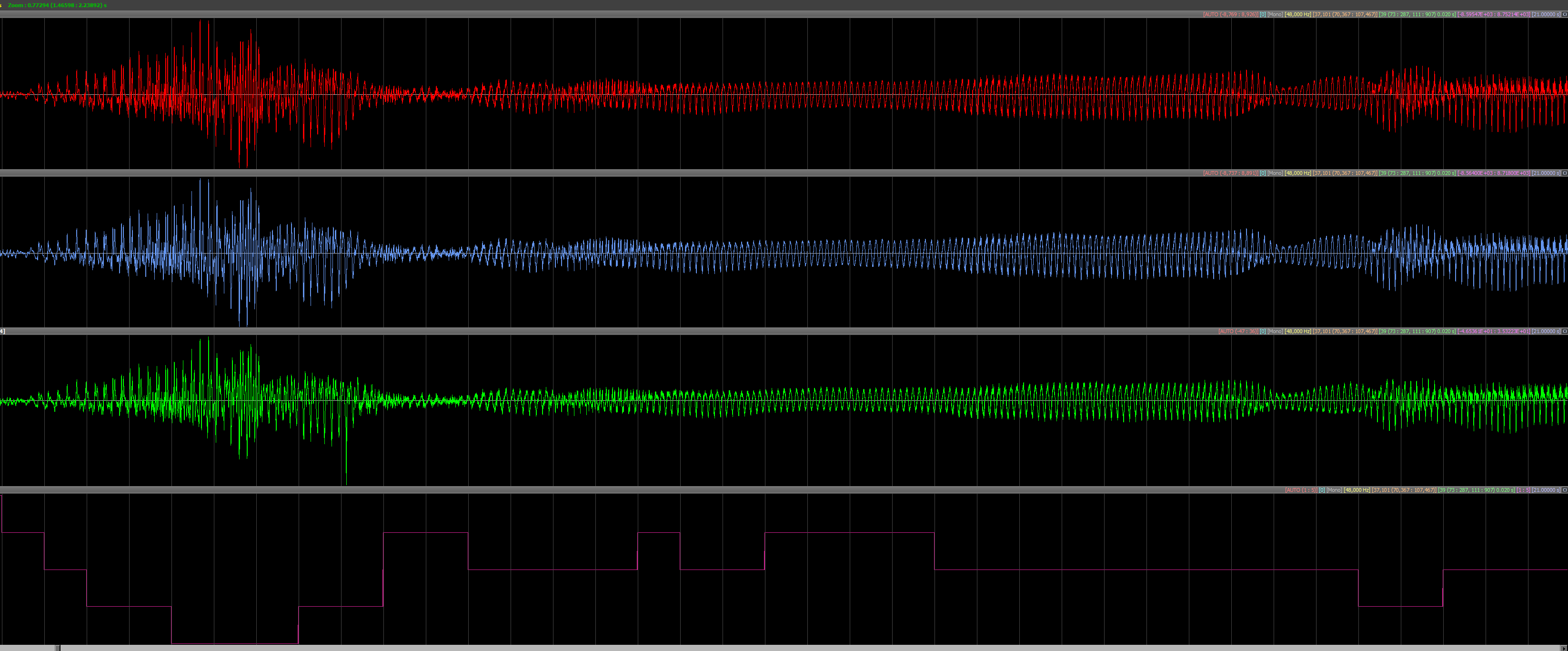1568x651 pixels.
Task: Close the magenta step-signal track
Action: coord(1564,489)
